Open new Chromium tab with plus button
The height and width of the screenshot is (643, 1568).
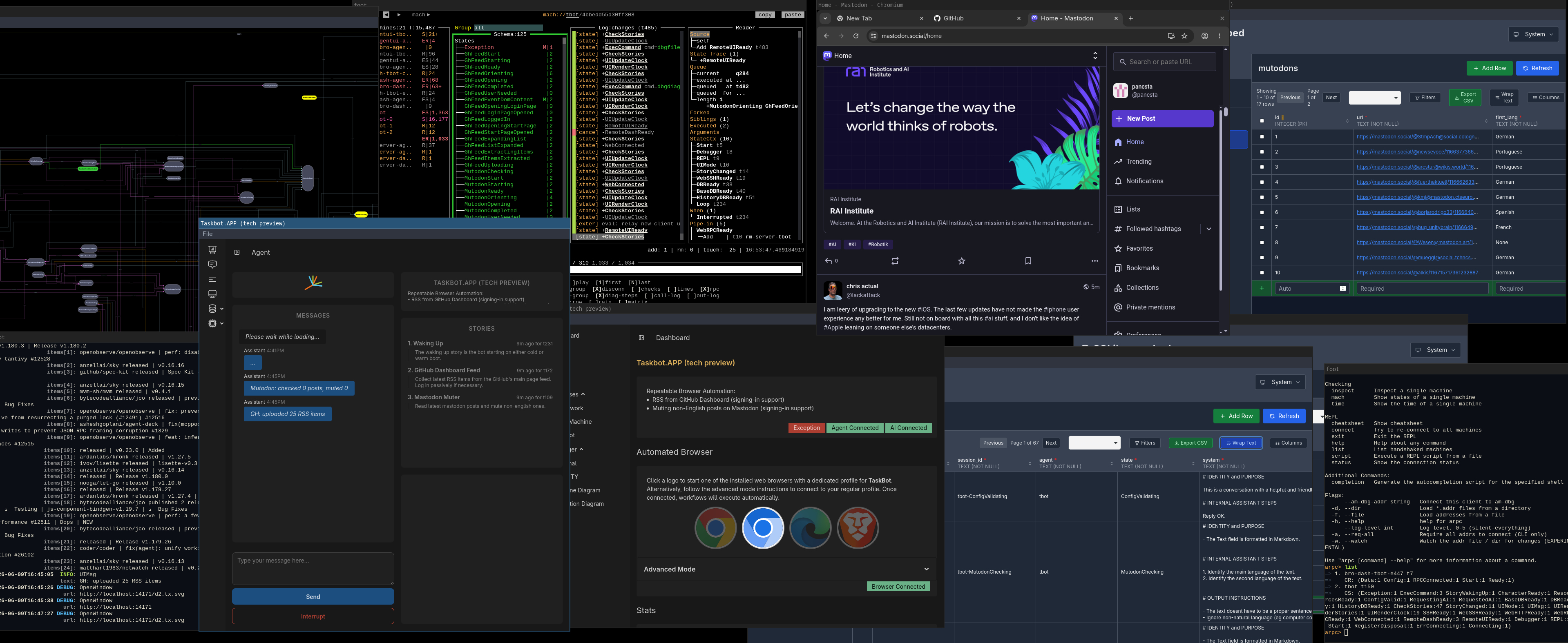click(1131, 18)
